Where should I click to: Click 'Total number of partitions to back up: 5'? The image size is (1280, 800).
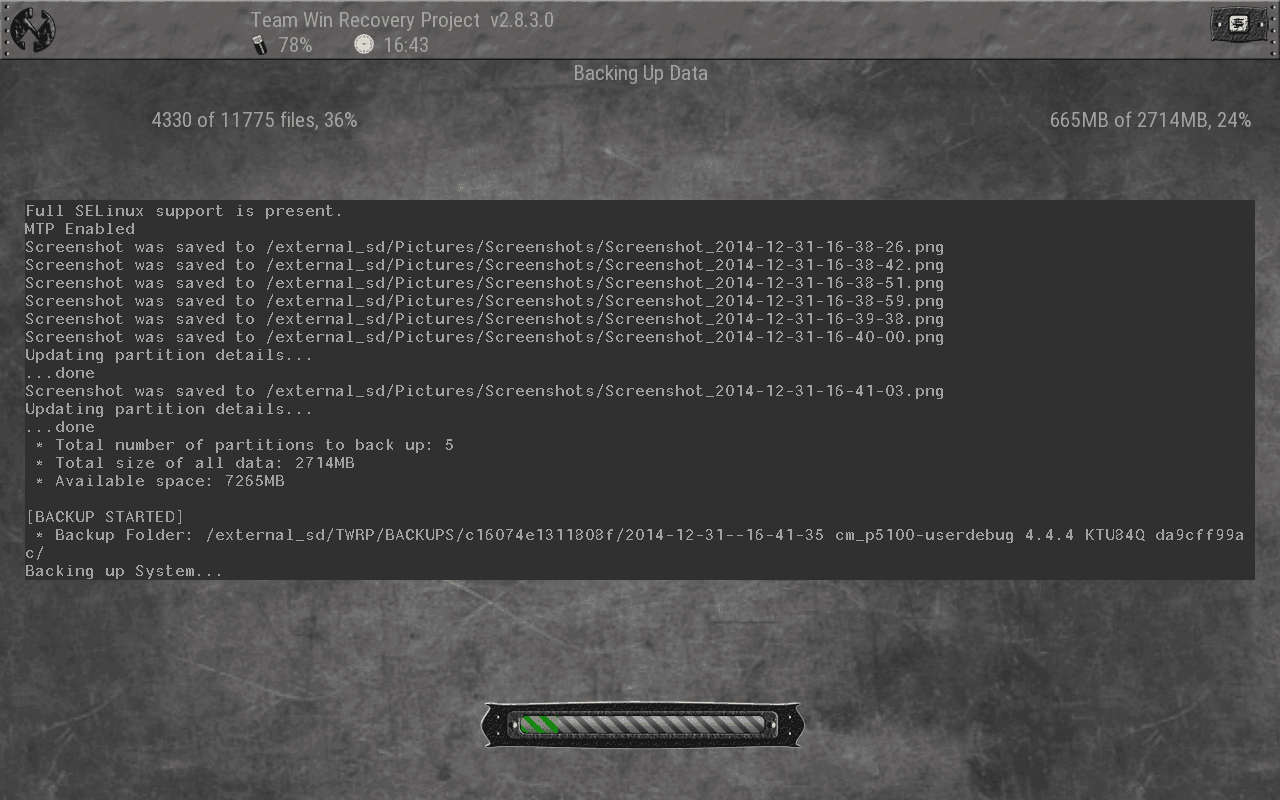tap(244, 445)
